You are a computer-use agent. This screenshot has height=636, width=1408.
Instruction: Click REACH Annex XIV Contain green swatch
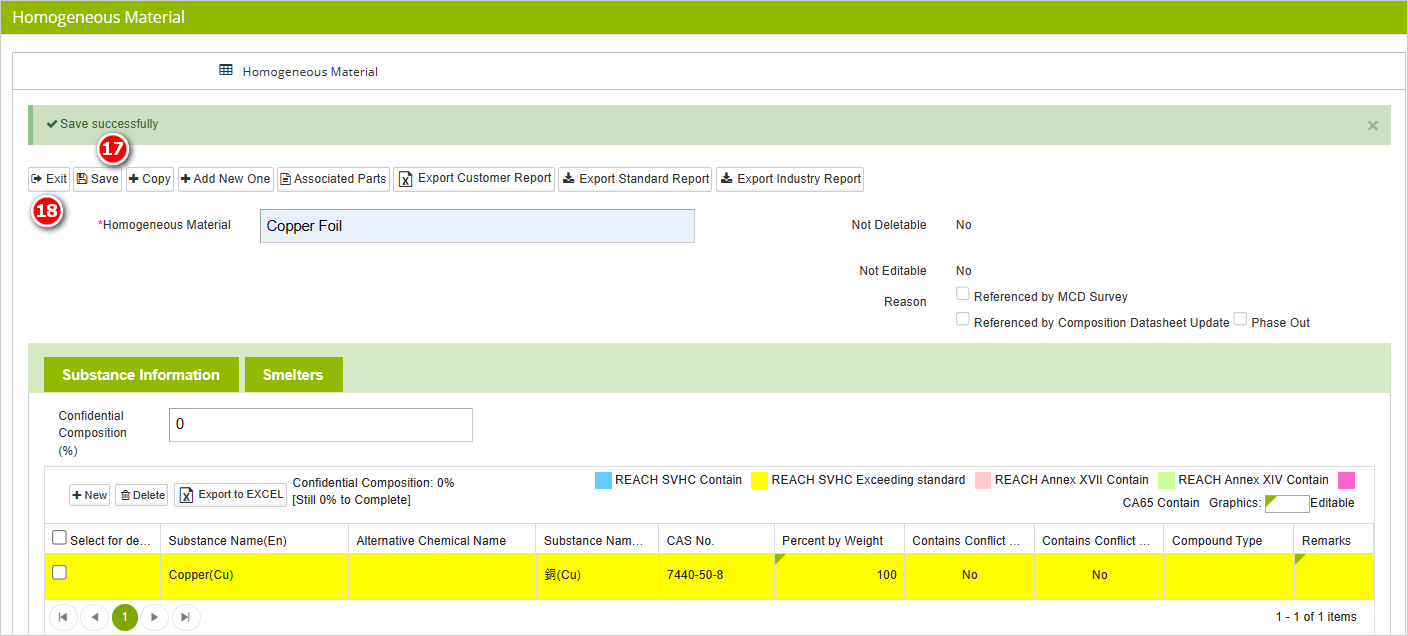pyautogui.click(x=1166, y=480)
